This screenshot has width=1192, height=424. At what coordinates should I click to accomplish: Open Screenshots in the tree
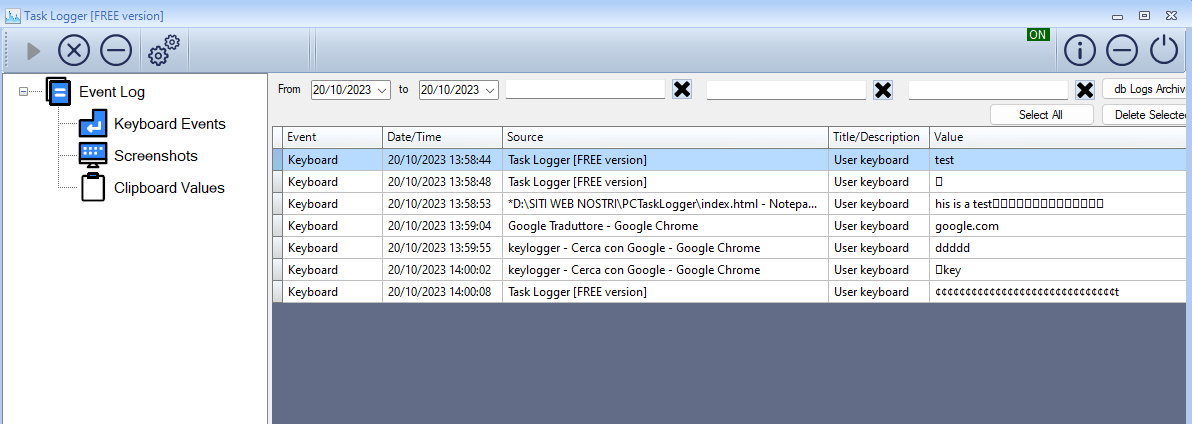(x=155, y=156)
